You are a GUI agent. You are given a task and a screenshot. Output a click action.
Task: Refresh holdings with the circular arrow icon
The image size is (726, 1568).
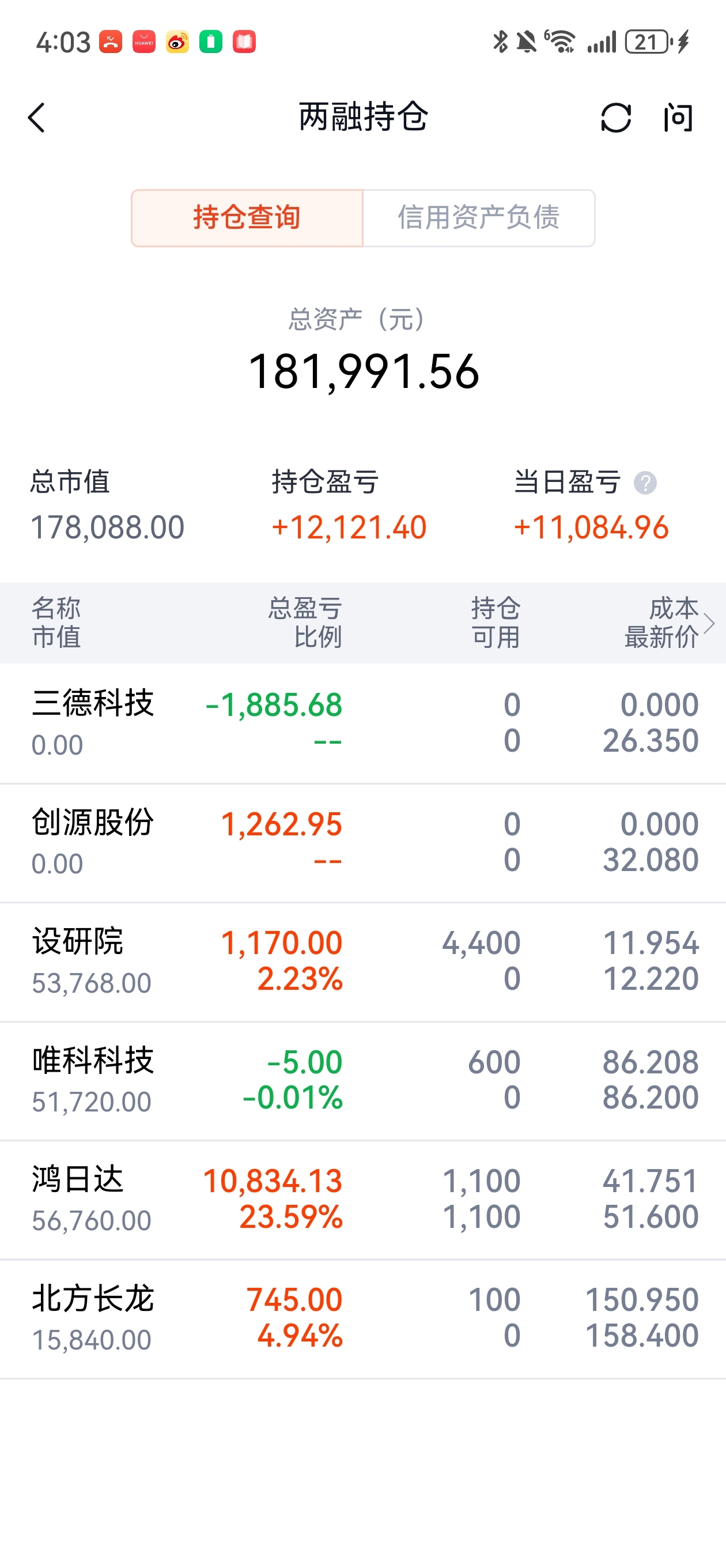(x=615, y=118)
